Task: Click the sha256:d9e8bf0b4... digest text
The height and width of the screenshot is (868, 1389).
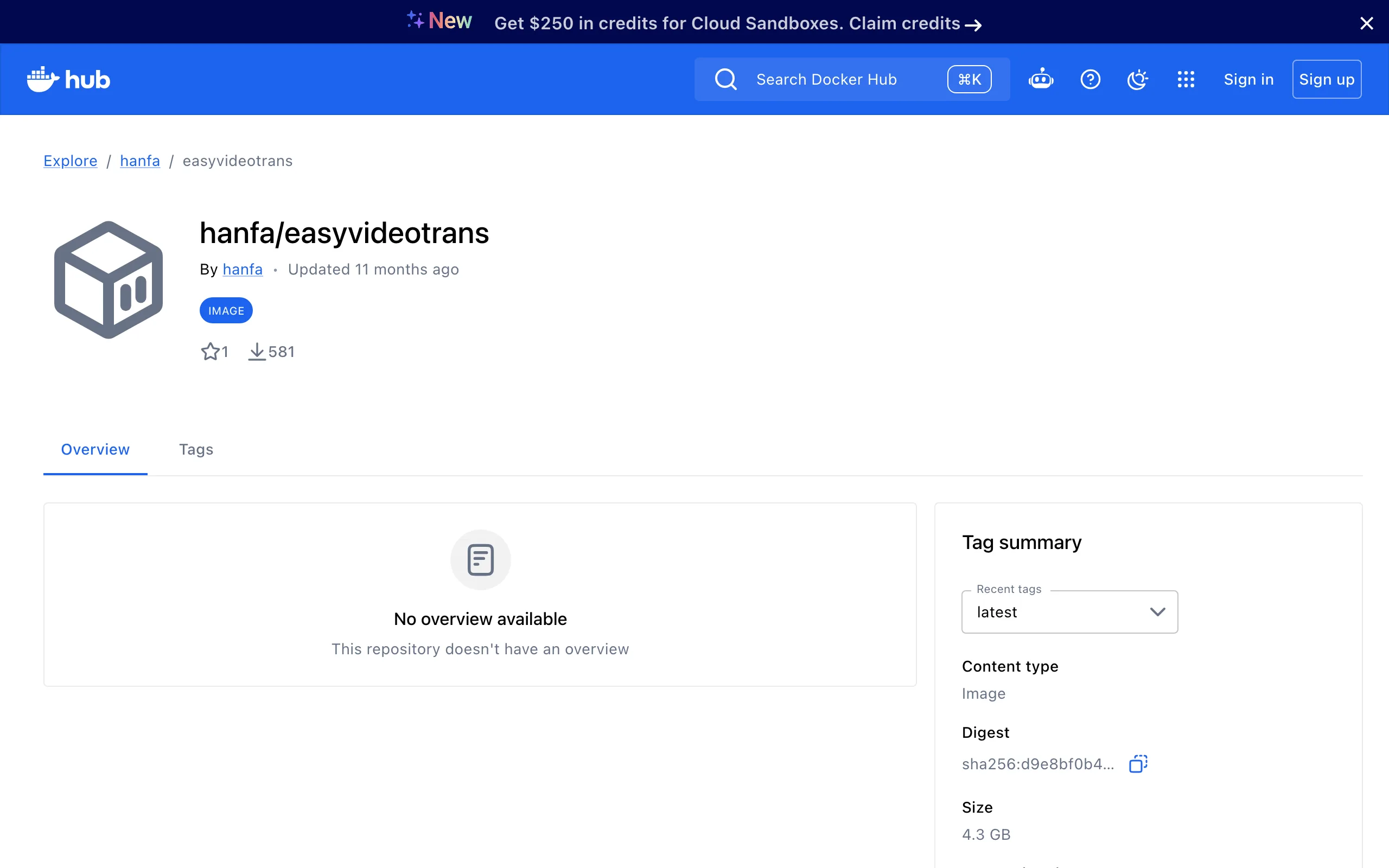Action: click(x=1038, y=764)
